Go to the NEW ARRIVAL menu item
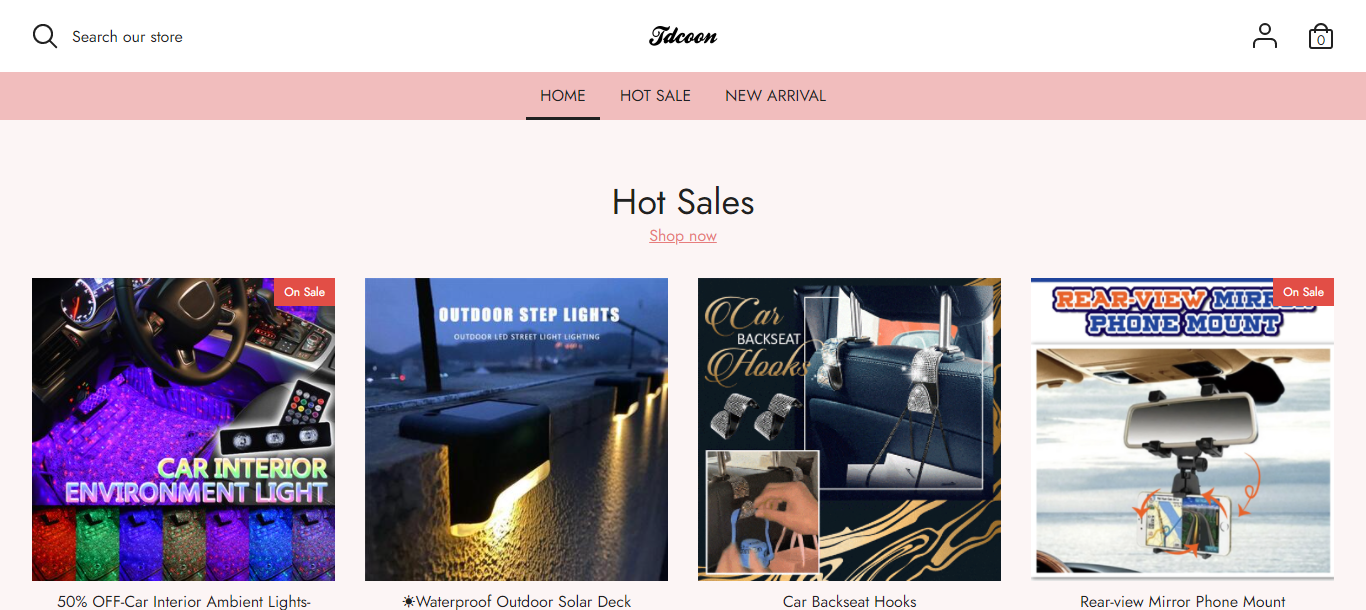Viewport: 1366px width, 610px height. pos(775,96)
